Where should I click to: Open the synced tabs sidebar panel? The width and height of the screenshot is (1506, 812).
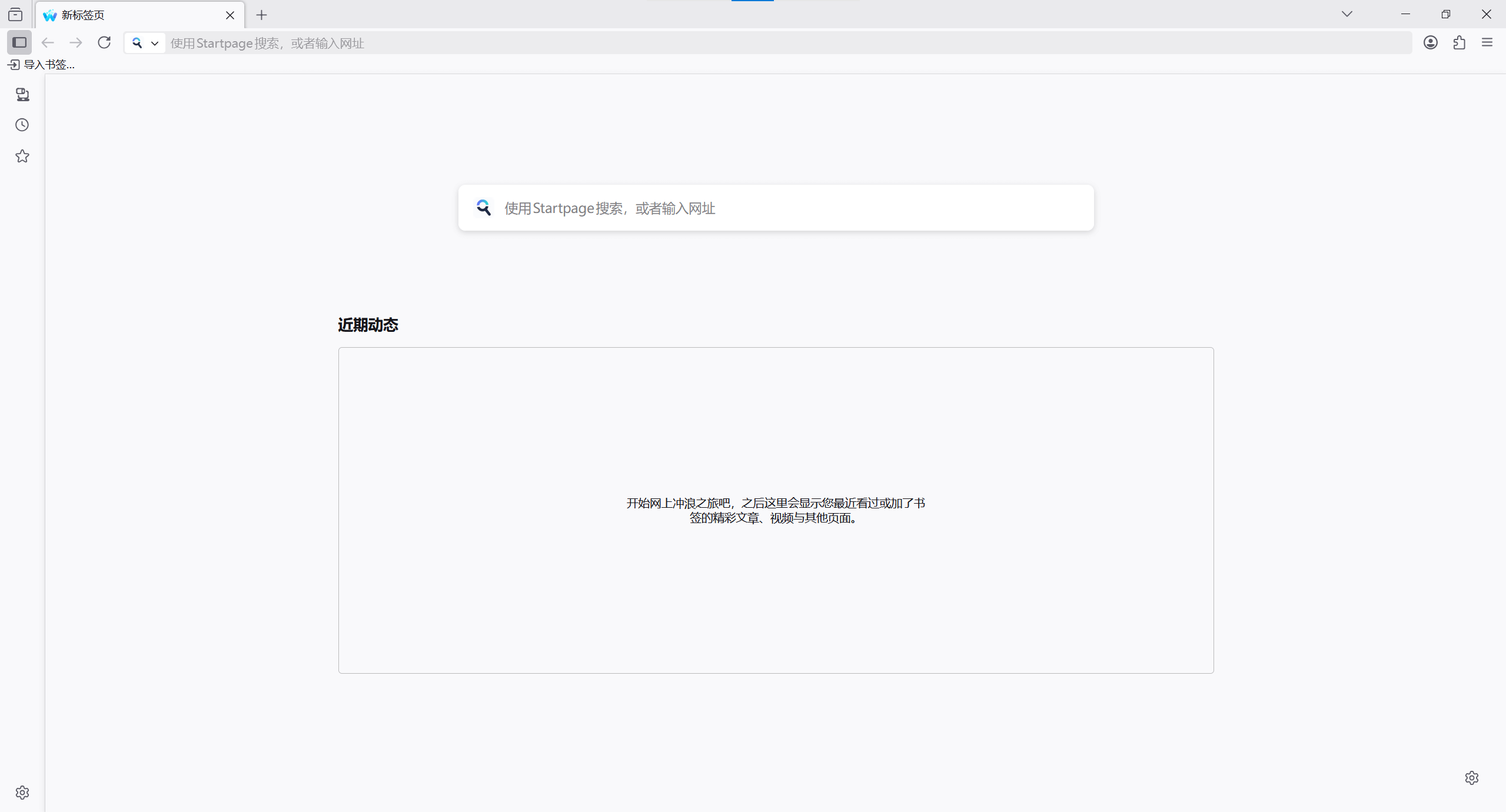(22, 95)
